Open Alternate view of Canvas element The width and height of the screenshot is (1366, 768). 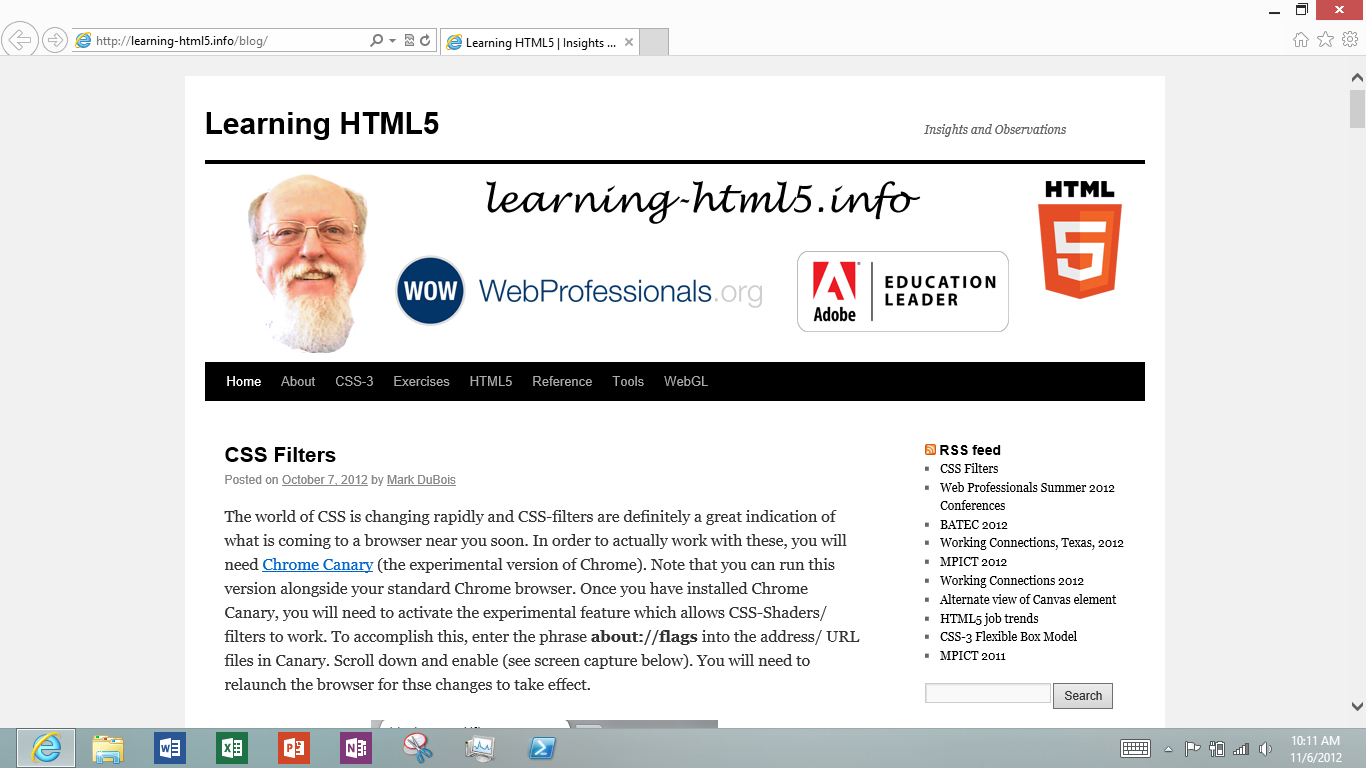pos(1028,600)
